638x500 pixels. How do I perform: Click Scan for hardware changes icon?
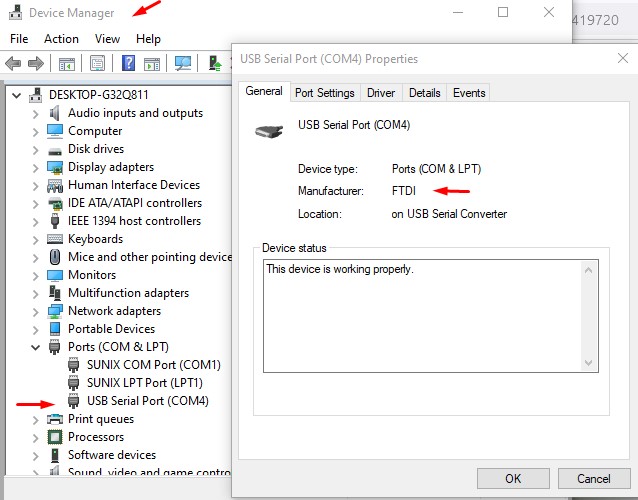[x=182, y=63]
